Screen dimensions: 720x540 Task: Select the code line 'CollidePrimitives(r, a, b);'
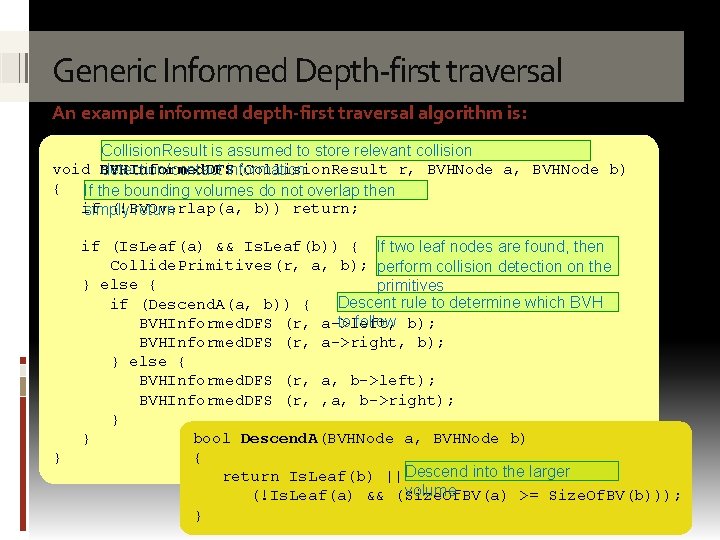coord(238,266)
